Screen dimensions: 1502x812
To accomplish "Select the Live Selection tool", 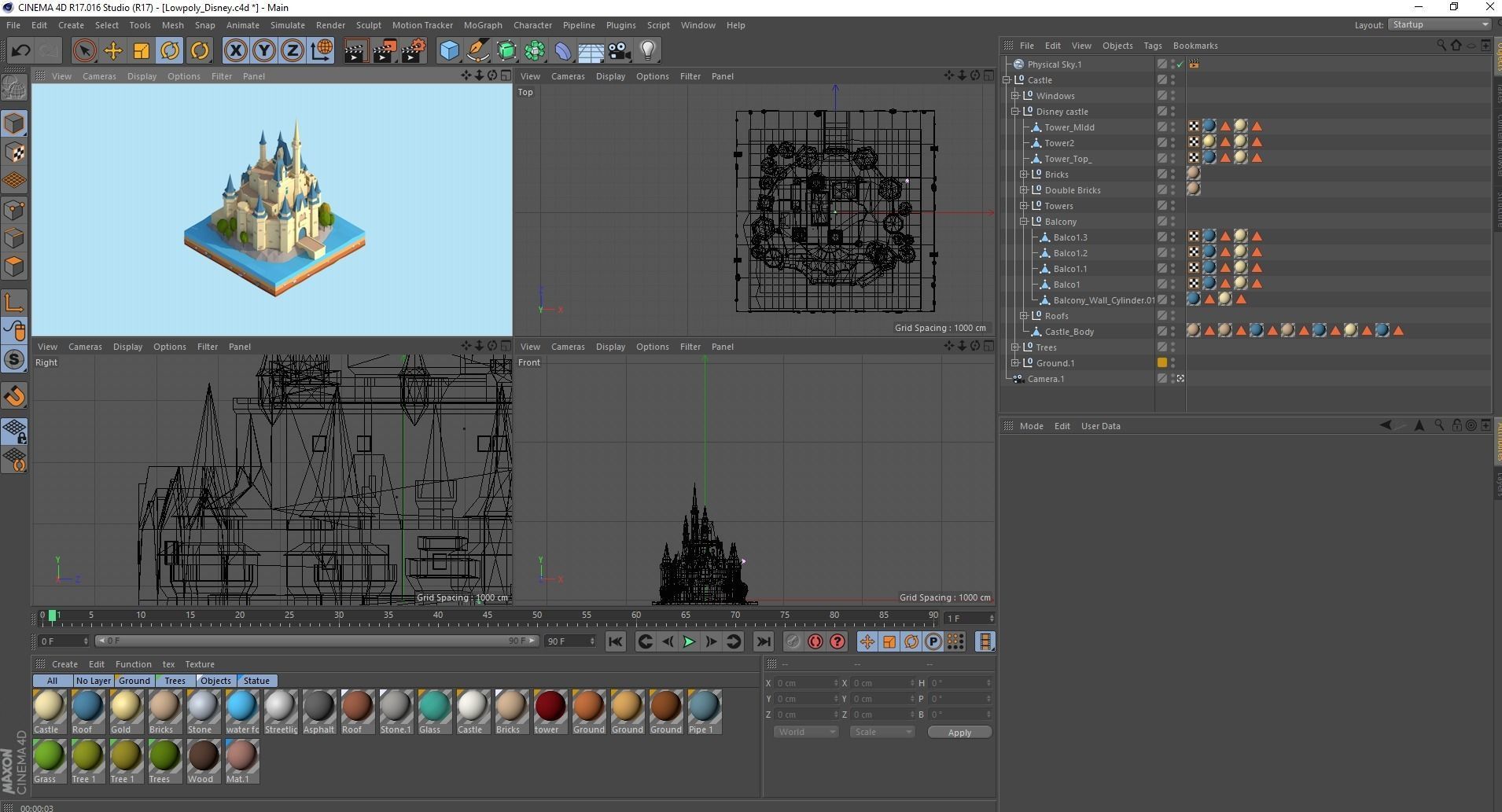I will (84, 51).
